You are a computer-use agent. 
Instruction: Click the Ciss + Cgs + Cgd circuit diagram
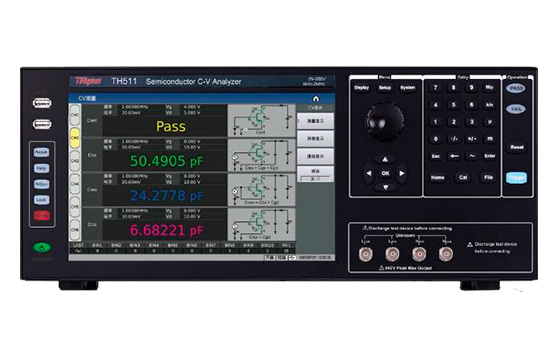pyautogui.click(x=262, y=155)
